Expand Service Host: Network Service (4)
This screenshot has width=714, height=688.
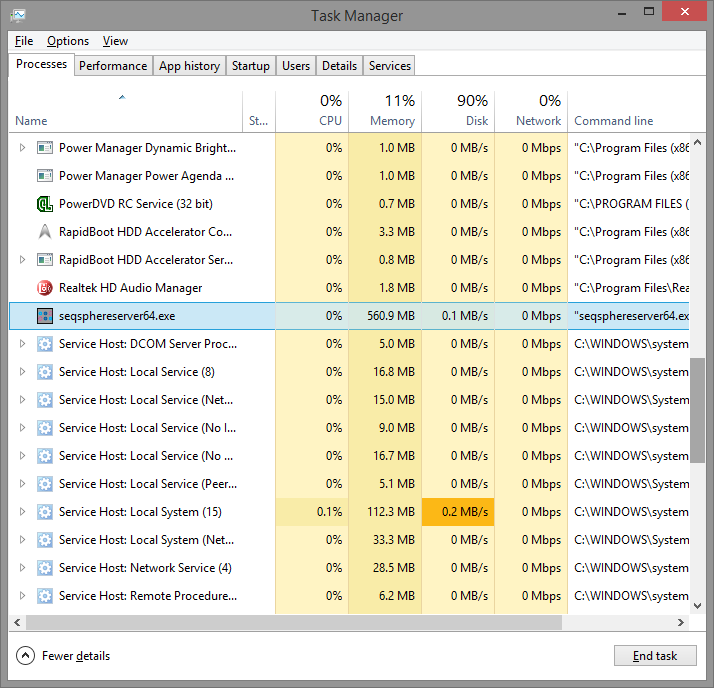(22, 568)
